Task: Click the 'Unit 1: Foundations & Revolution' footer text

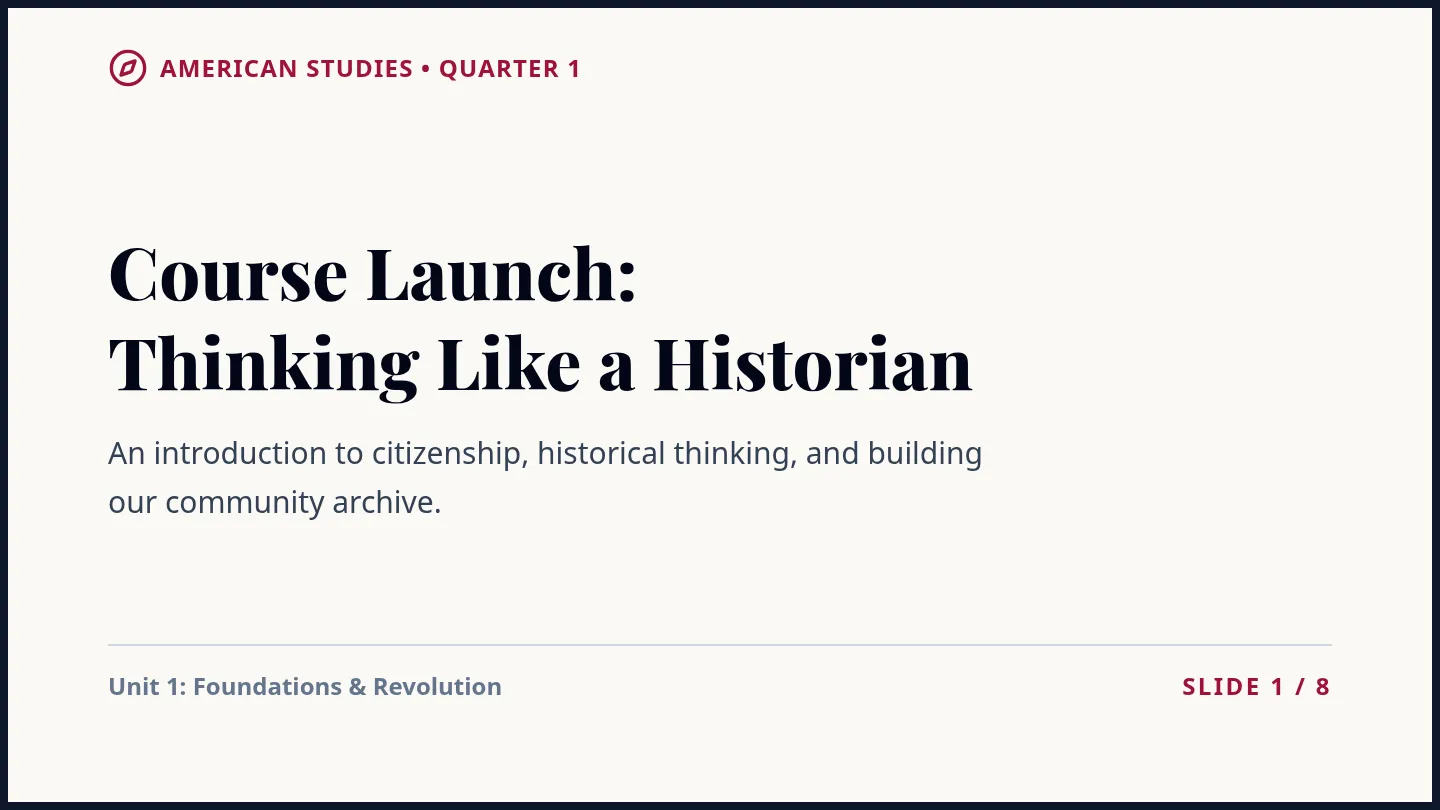Action: coord(305,687)
